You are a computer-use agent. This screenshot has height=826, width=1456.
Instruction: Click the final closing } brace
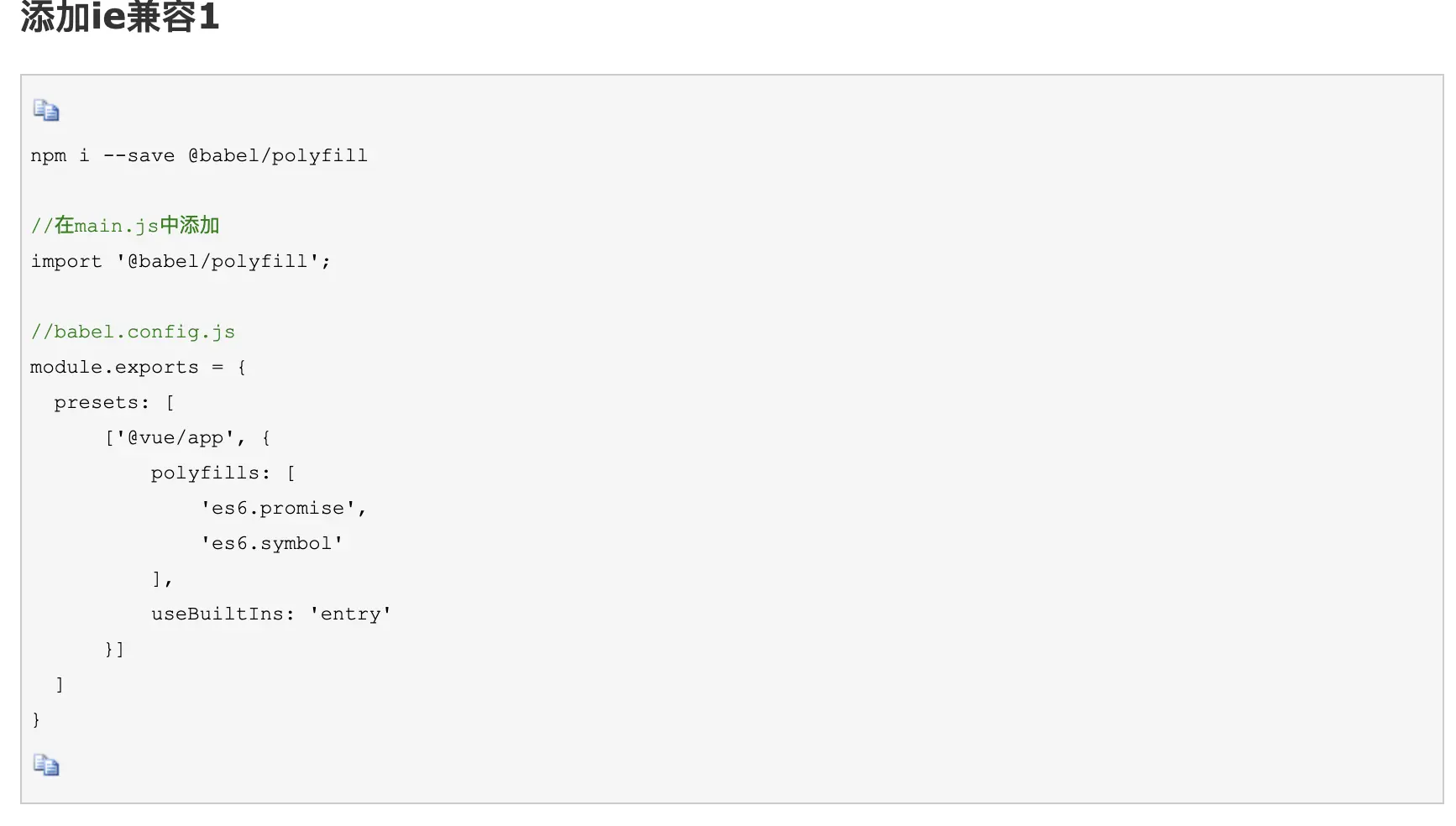point(36,719)
